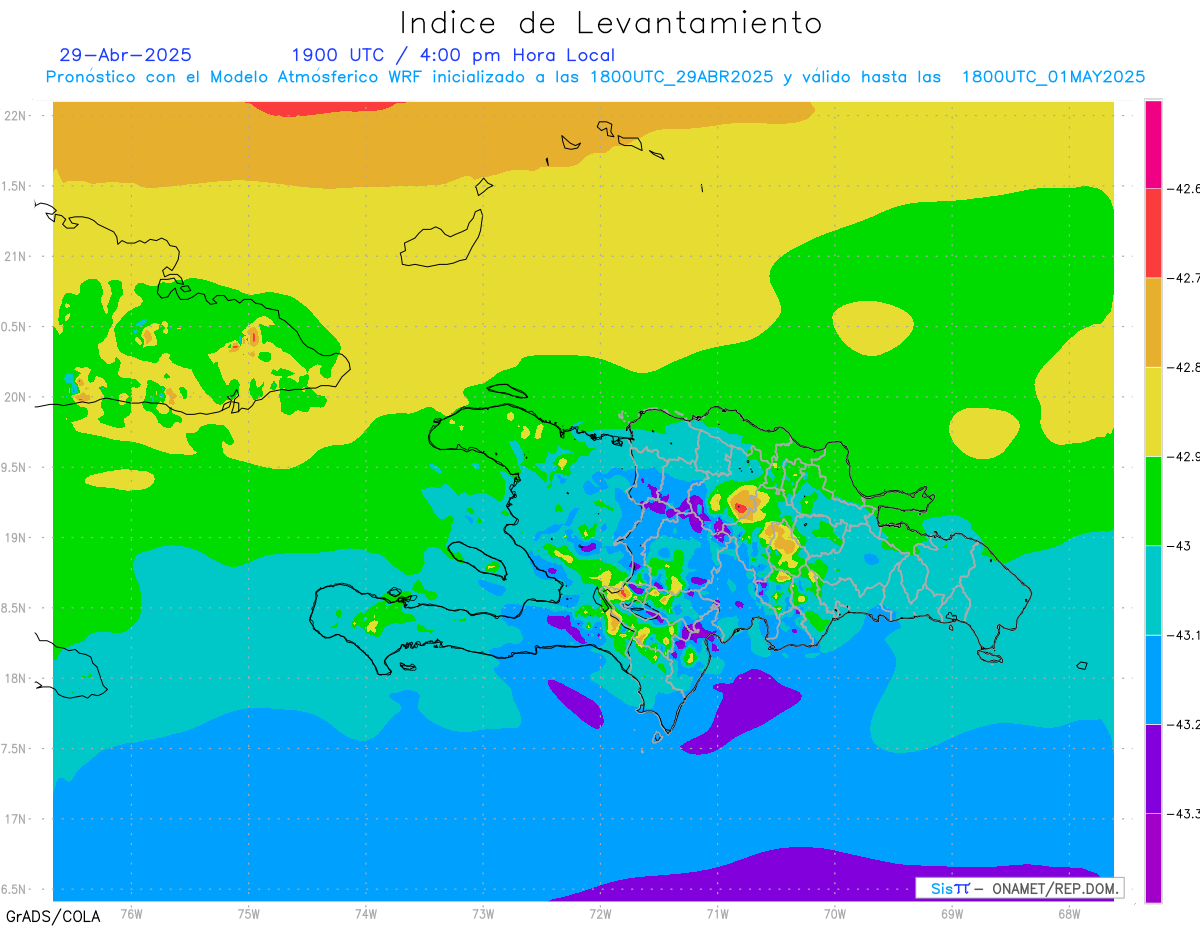
Task: Click the pink segment atop the color legend
Action: (x=1153, y=144)
